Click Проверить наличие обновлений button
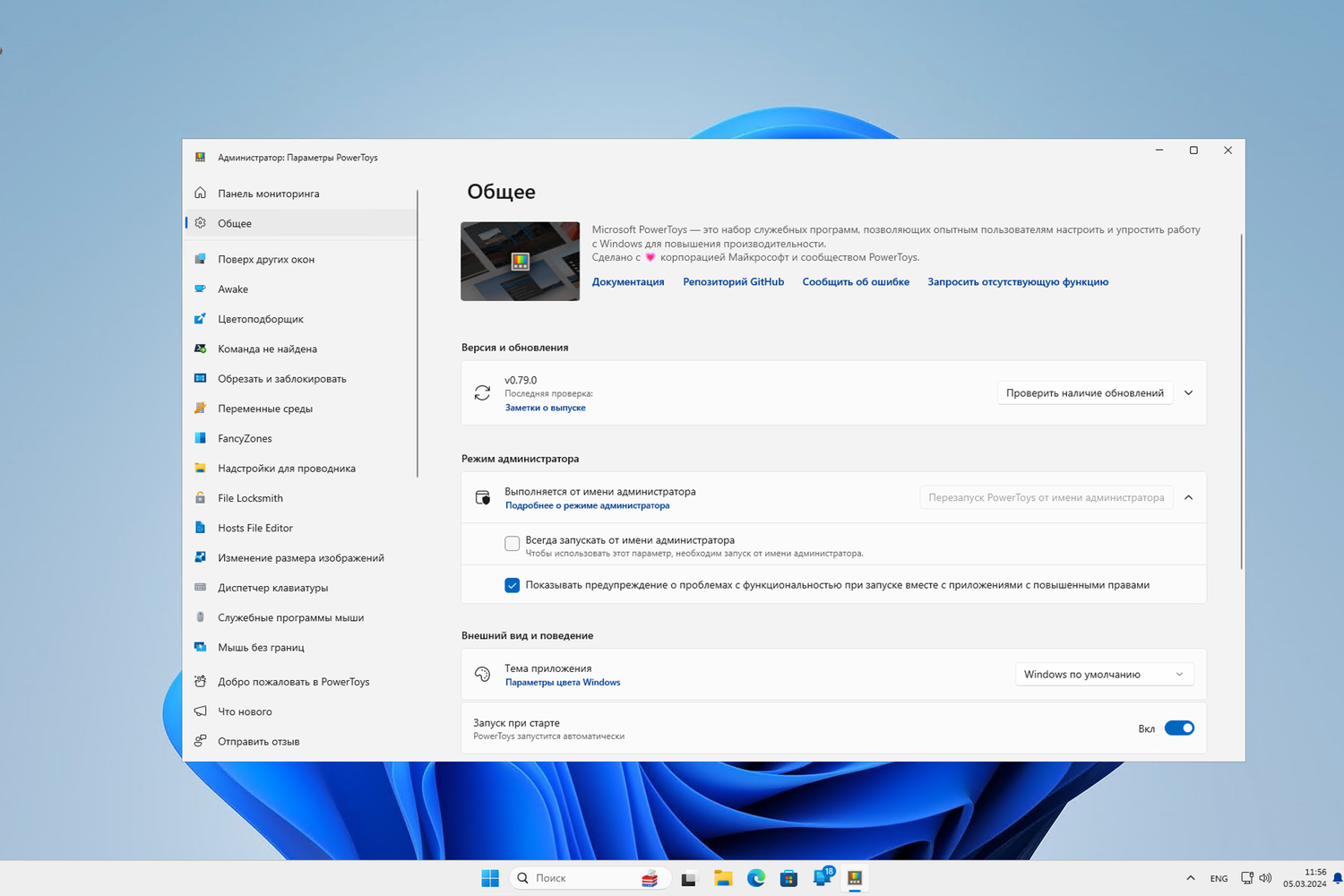 pos(1085,392)
